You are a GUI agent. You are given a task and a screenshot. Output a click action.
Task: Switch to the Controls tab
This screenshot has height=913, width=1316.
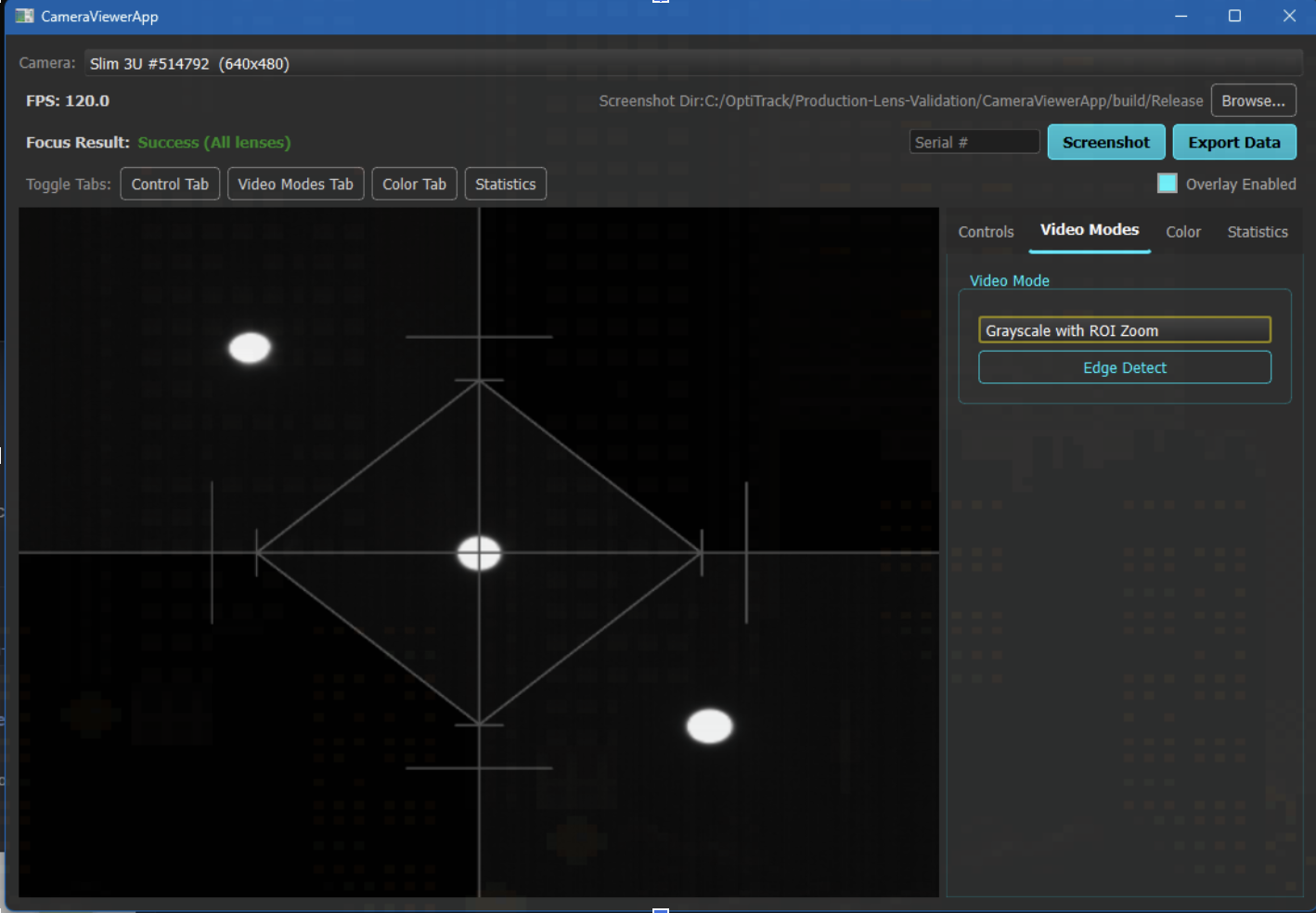985,232
